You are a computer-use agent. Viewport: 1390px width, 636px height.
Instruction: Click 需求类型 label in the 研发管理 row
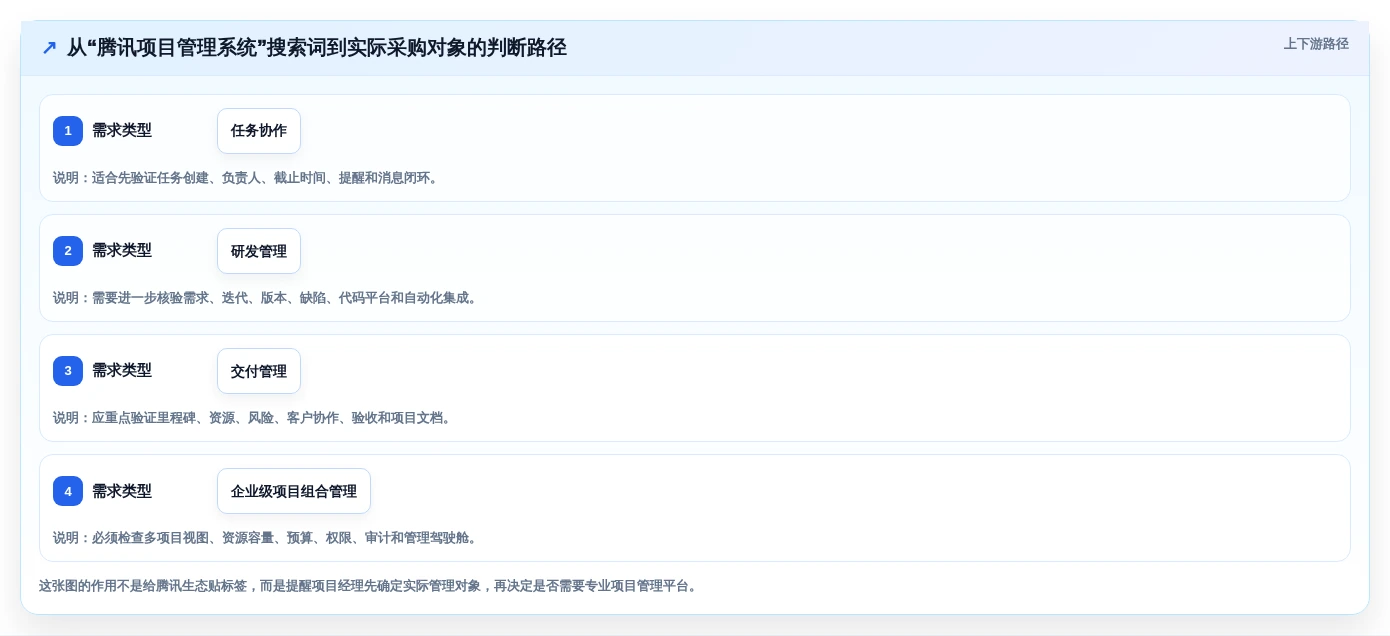click(122, 250)
